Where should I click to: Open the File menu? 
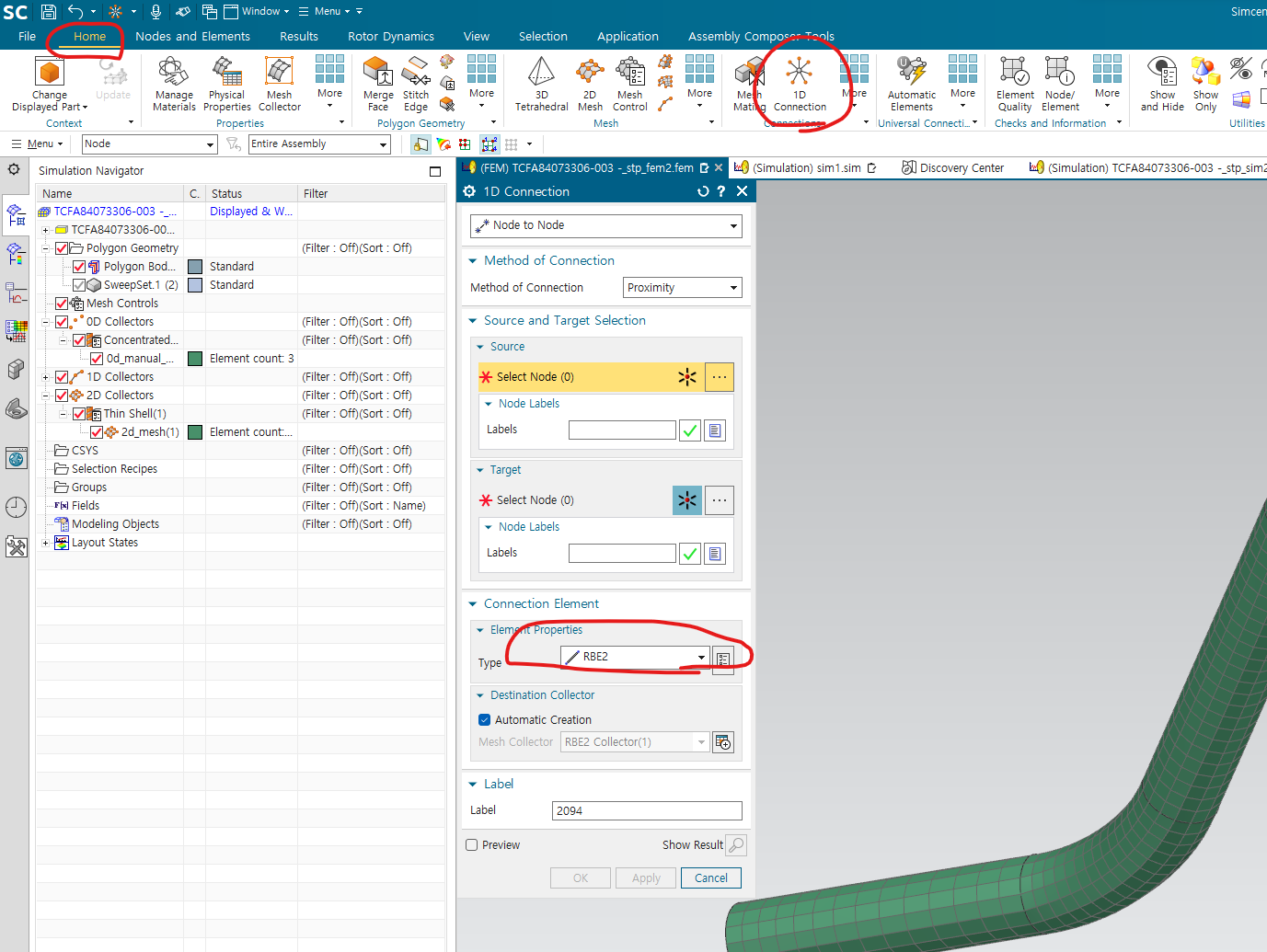tap(27, 37)
